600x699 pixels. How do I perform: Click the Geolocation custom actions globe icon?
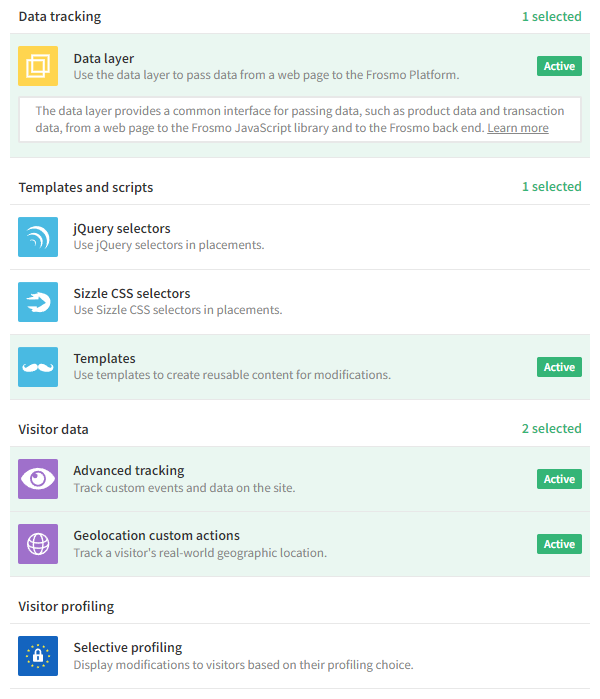click(x=38, y=544)
